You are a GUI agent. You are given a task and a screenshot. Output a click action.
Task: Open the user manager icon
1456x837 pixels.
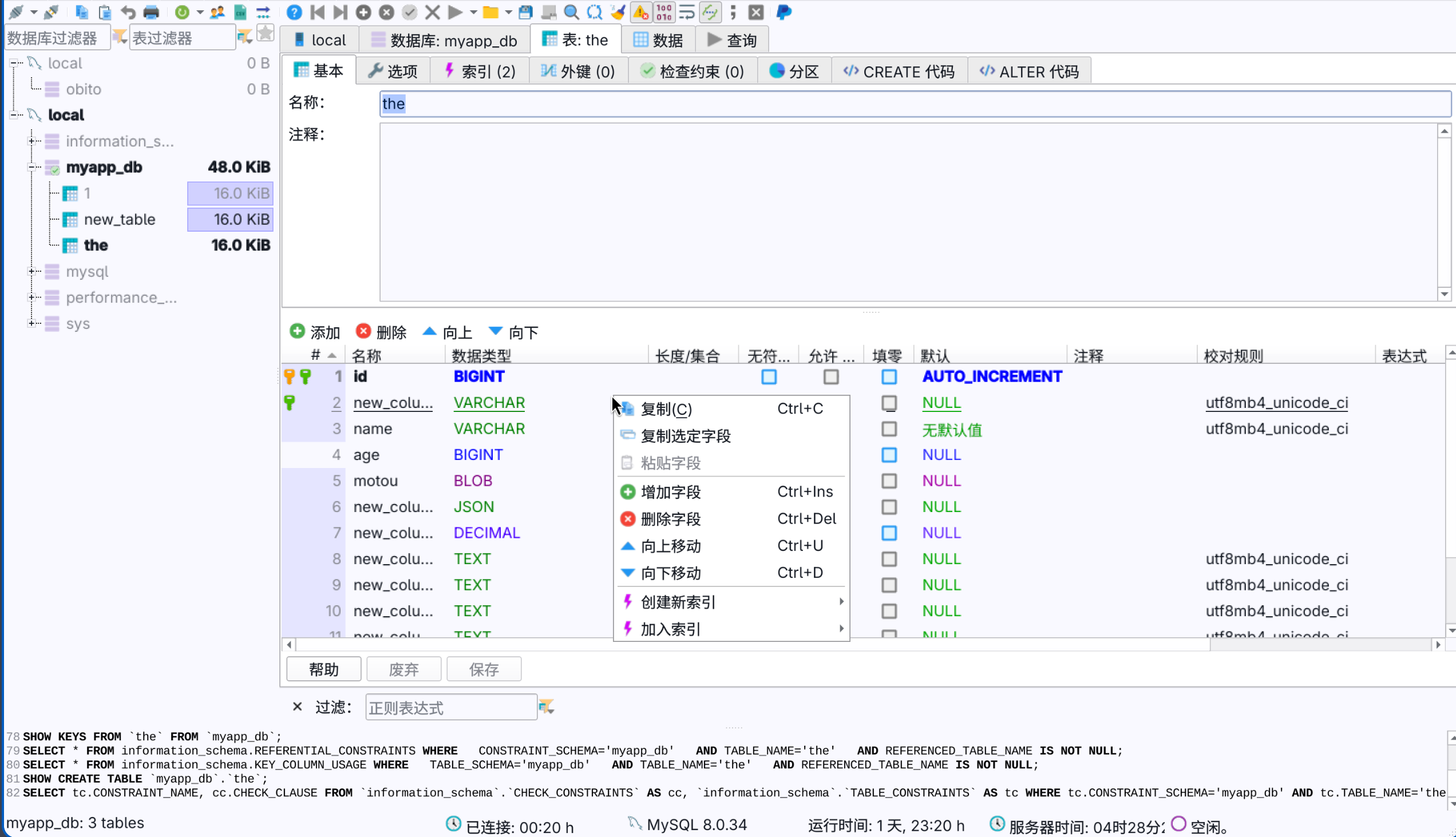click(217, 12)
